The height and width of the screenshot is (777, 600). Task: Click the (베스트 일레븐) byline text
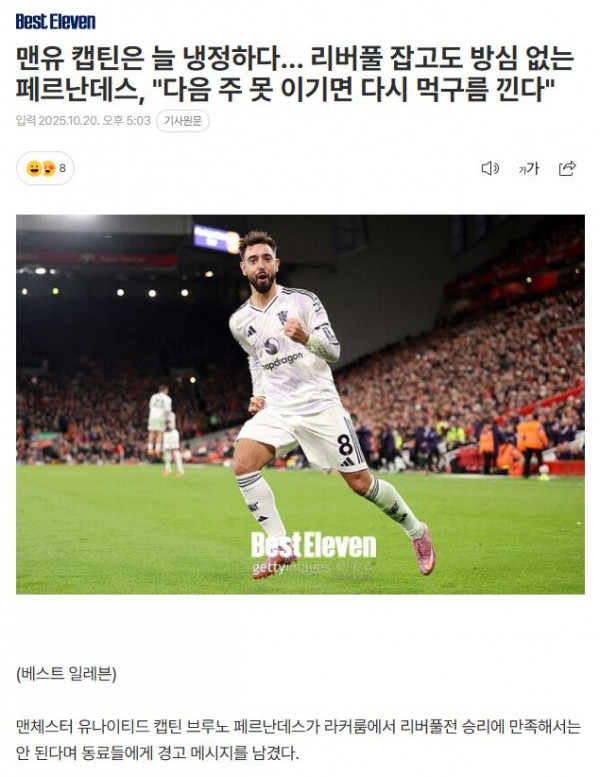[66, 674]
